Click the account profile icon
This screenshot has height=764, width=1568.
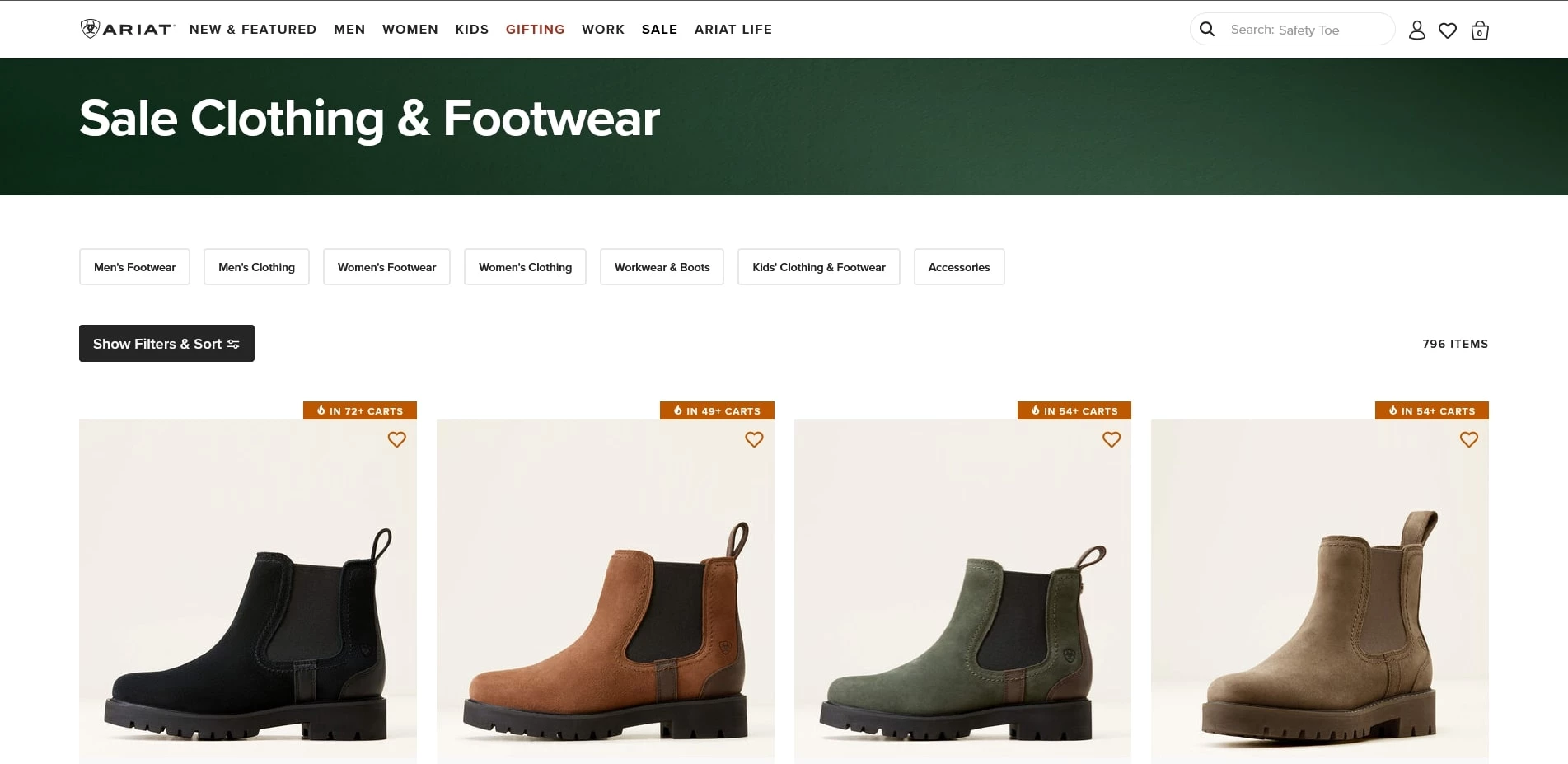tap(1417, 30)
